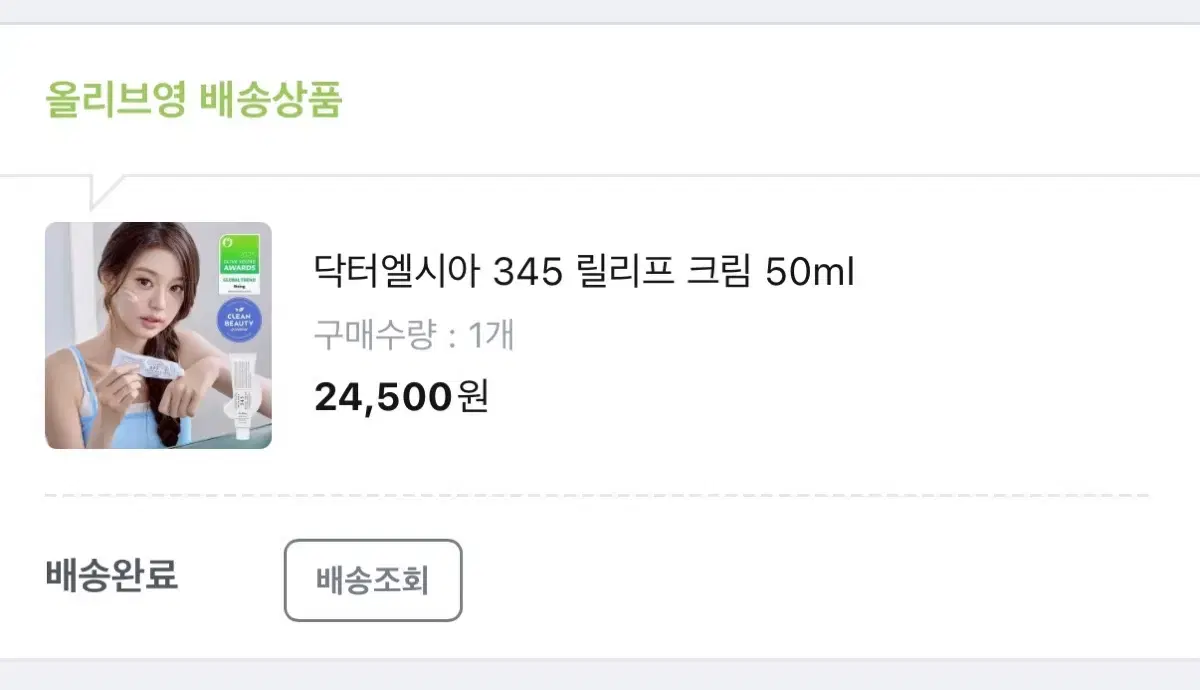Click the 24,500원 price text
The image size is (1200, 690).
pos(398,397)
